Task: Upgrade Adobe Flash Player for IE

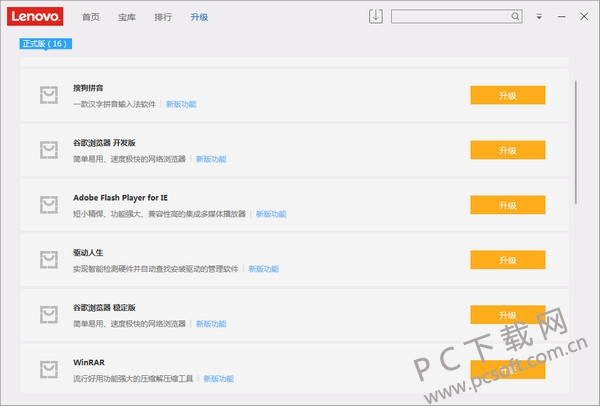Action: point(508,205)
